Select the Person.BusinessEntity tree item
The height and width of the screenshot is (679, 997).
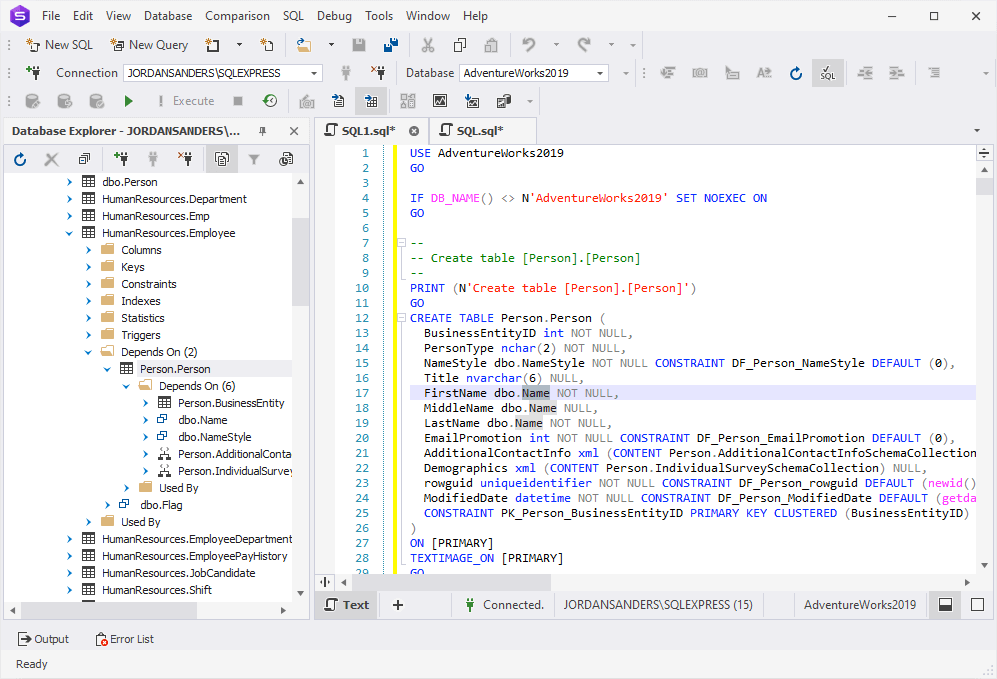coord(231,403)
